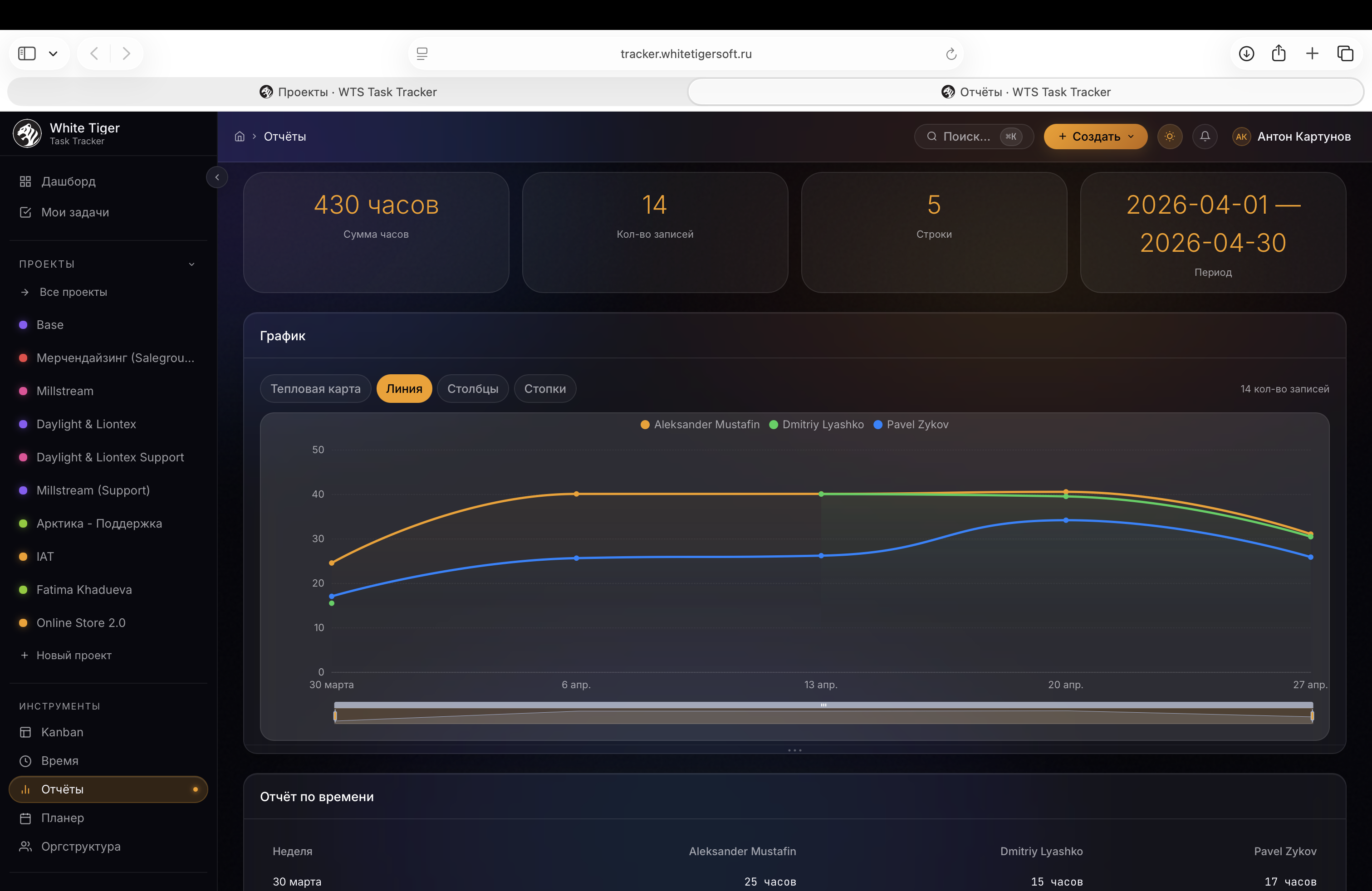
Task: Toggle Aleksander Mustafin series in legend
Action: [x=700, y=425]
